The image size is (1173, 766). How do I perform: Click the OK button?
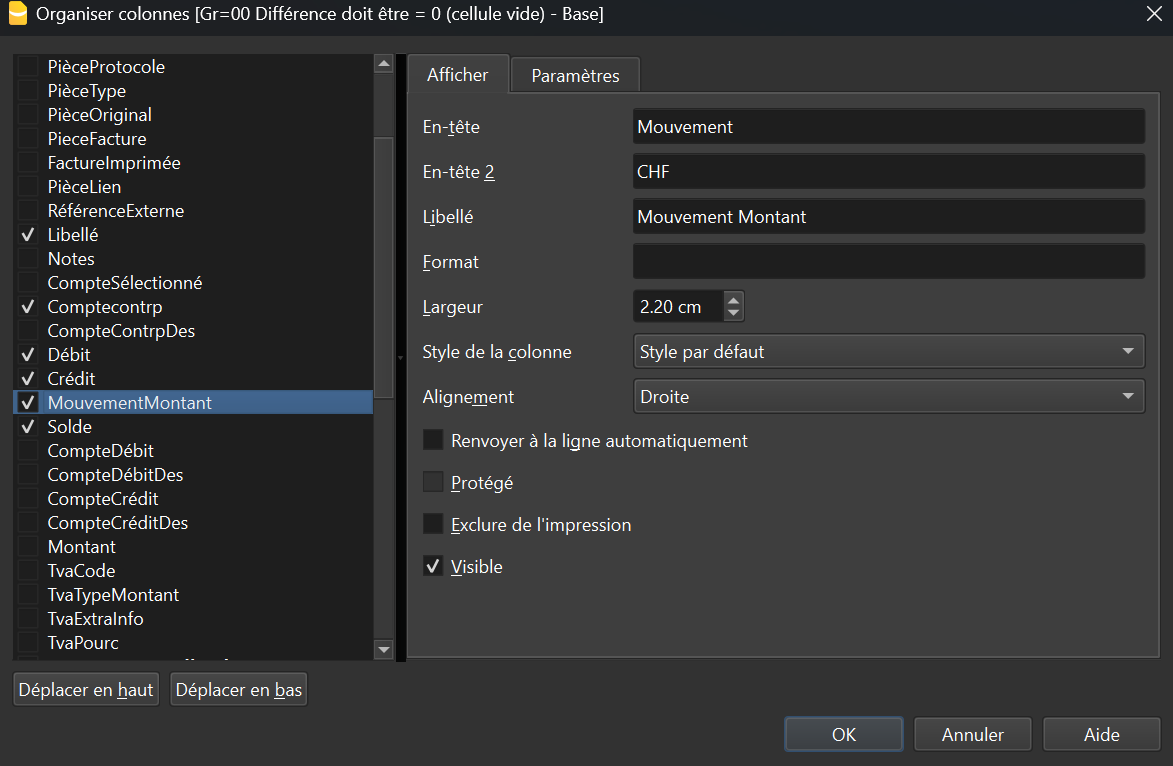tap(843, 733)
